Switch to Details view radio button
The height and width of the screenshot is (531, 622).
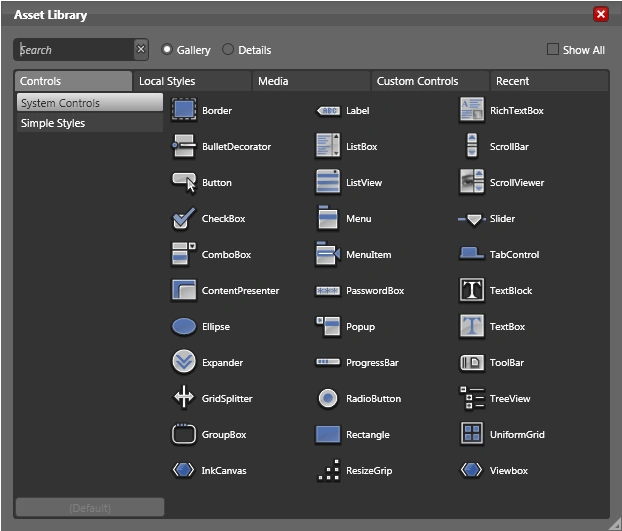tap(228, 49)
